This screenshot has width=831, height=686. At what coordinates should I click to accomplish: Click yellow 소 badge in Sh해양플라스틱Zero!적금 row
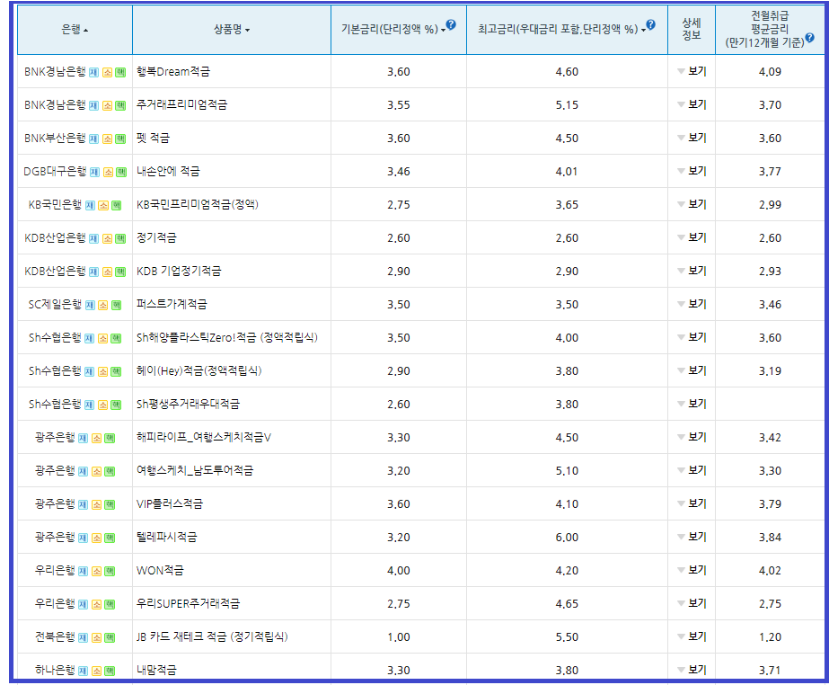(103, 339)
